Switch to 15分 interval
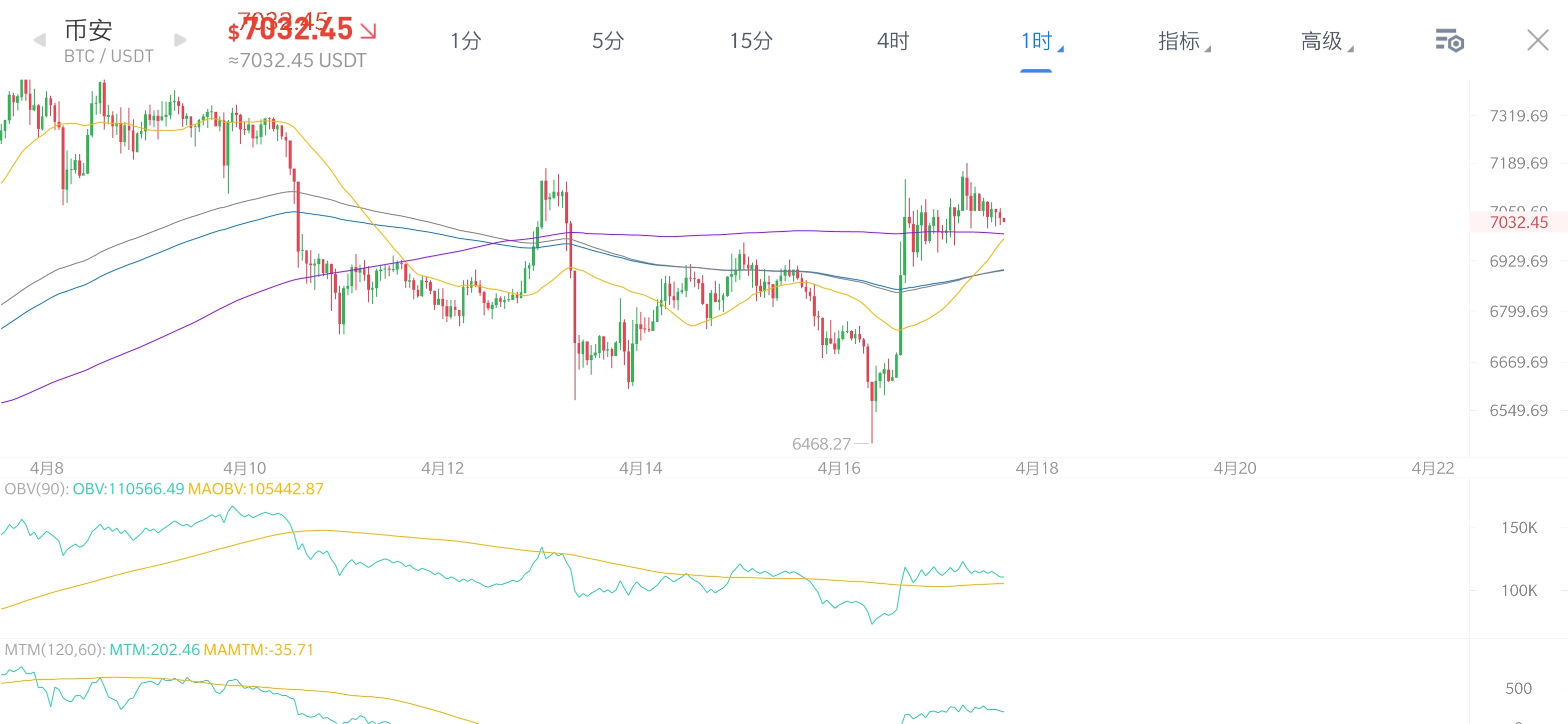Screen dimensions: 1568x724 (751, 41)
